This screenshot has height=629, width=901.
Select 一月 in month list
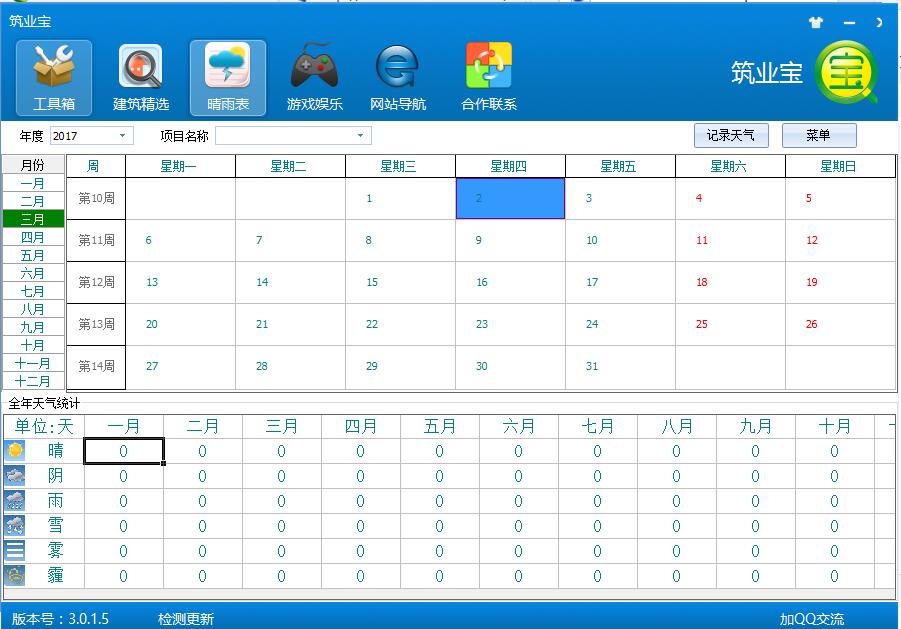pos(33,183)
